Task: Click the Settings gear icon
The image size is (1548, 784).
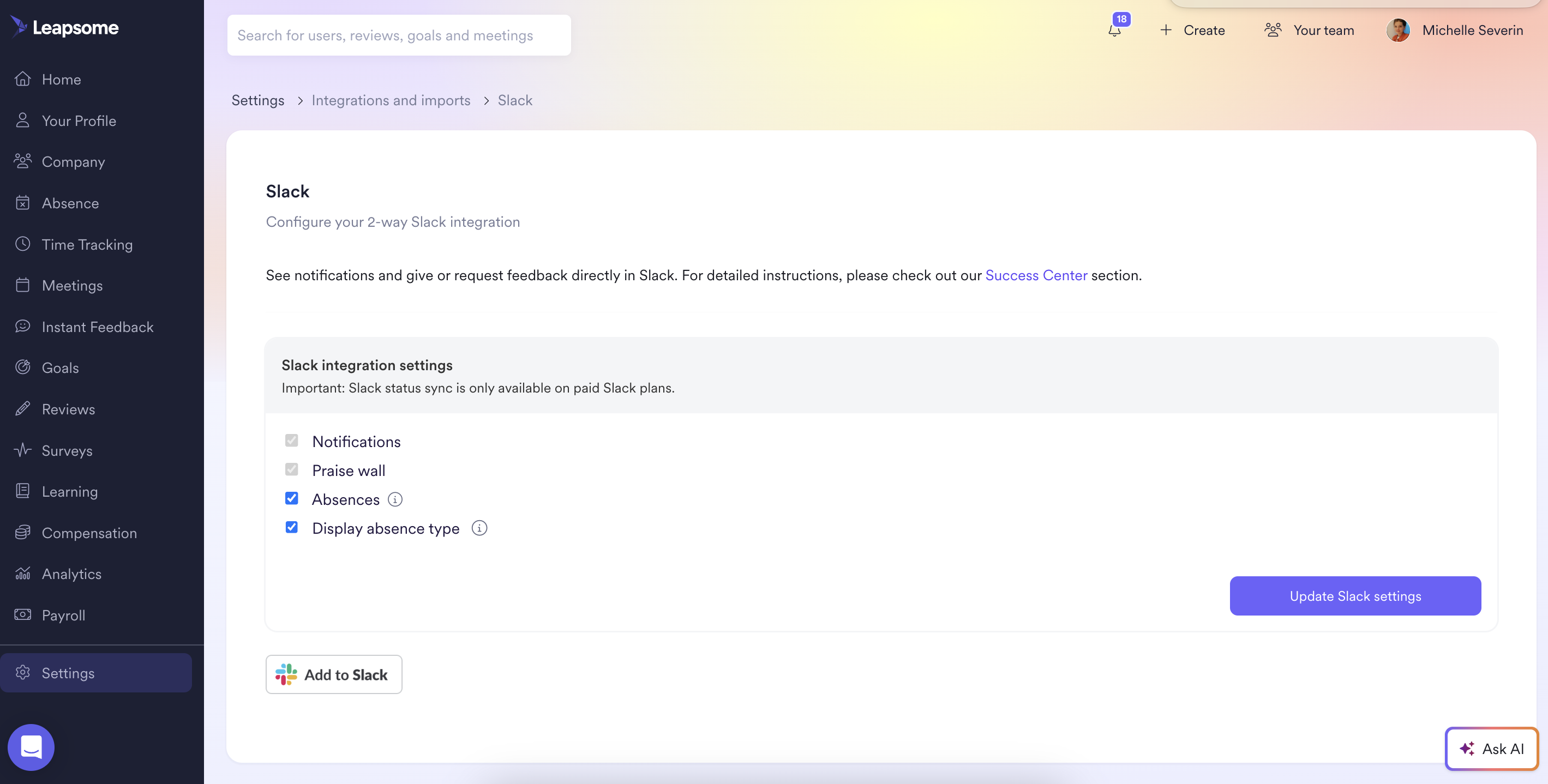Action: coord(23,672)
